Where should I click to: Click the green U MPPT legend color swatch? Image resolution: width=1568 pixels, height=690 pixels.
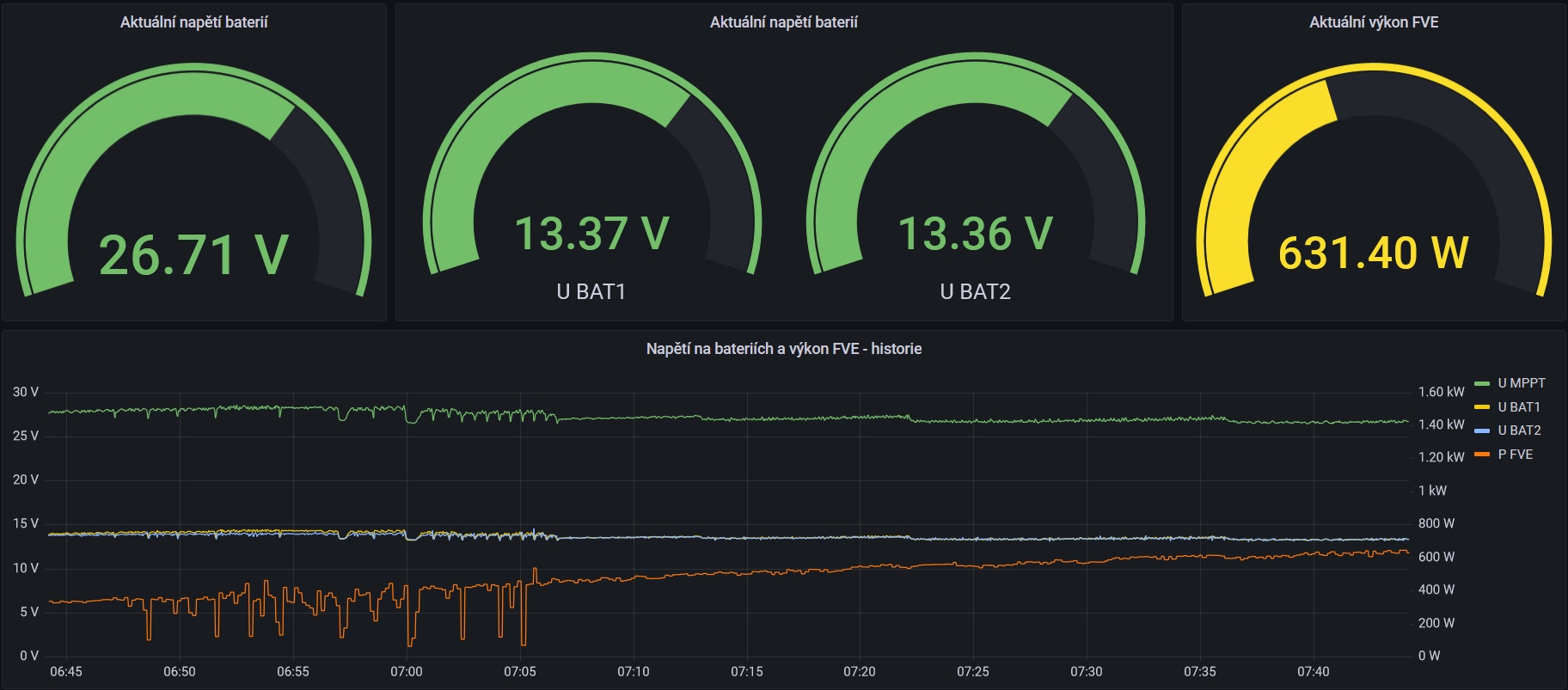click(x=1482, y=383)
